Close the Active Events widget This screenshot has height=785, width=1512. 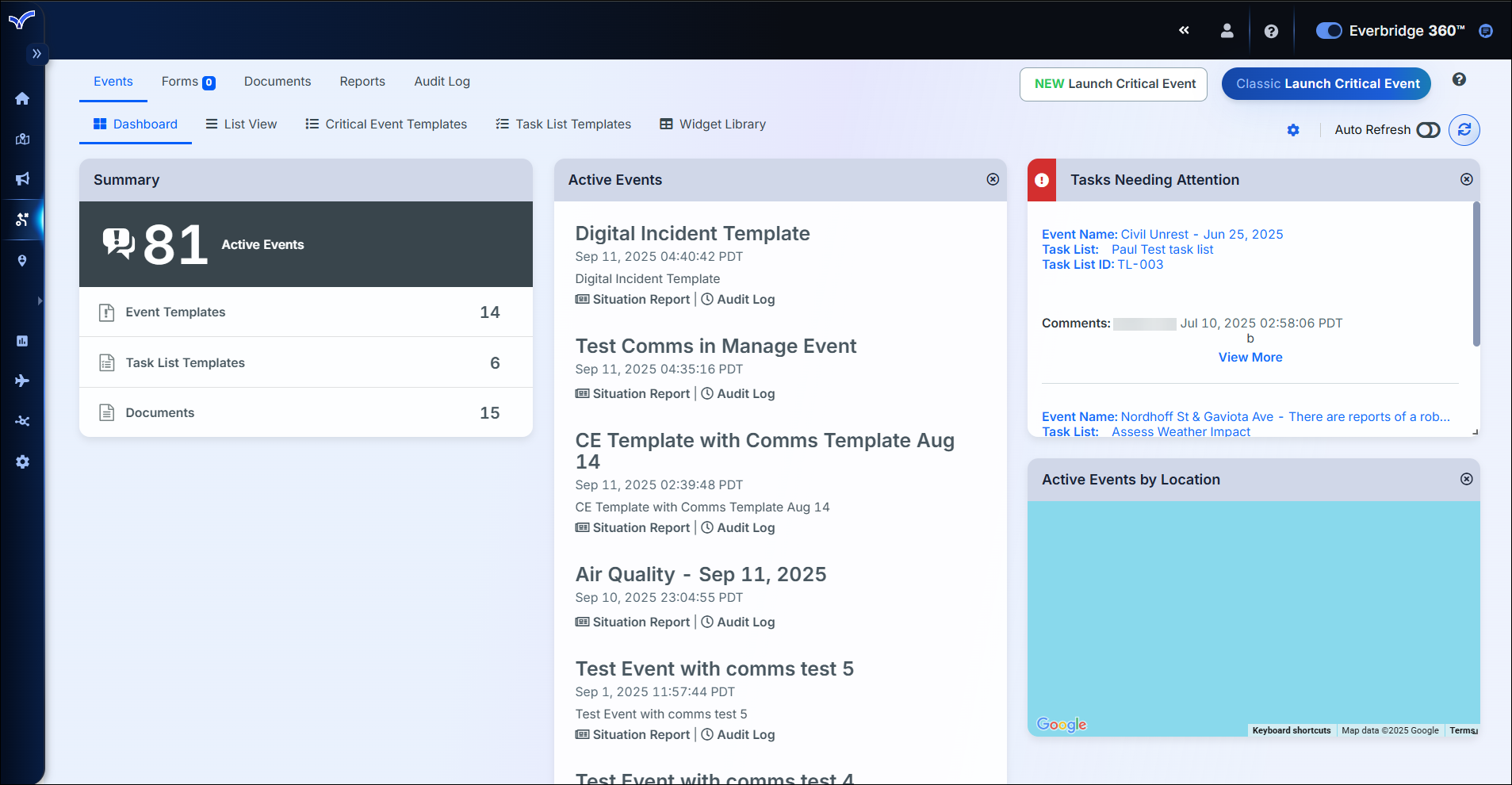993,179
